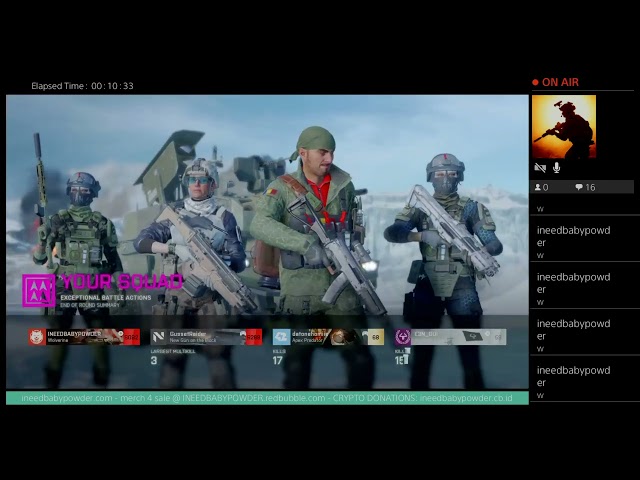
Task: Click the 'KILLS' stat value 17
Action: [x=278, y=360]
